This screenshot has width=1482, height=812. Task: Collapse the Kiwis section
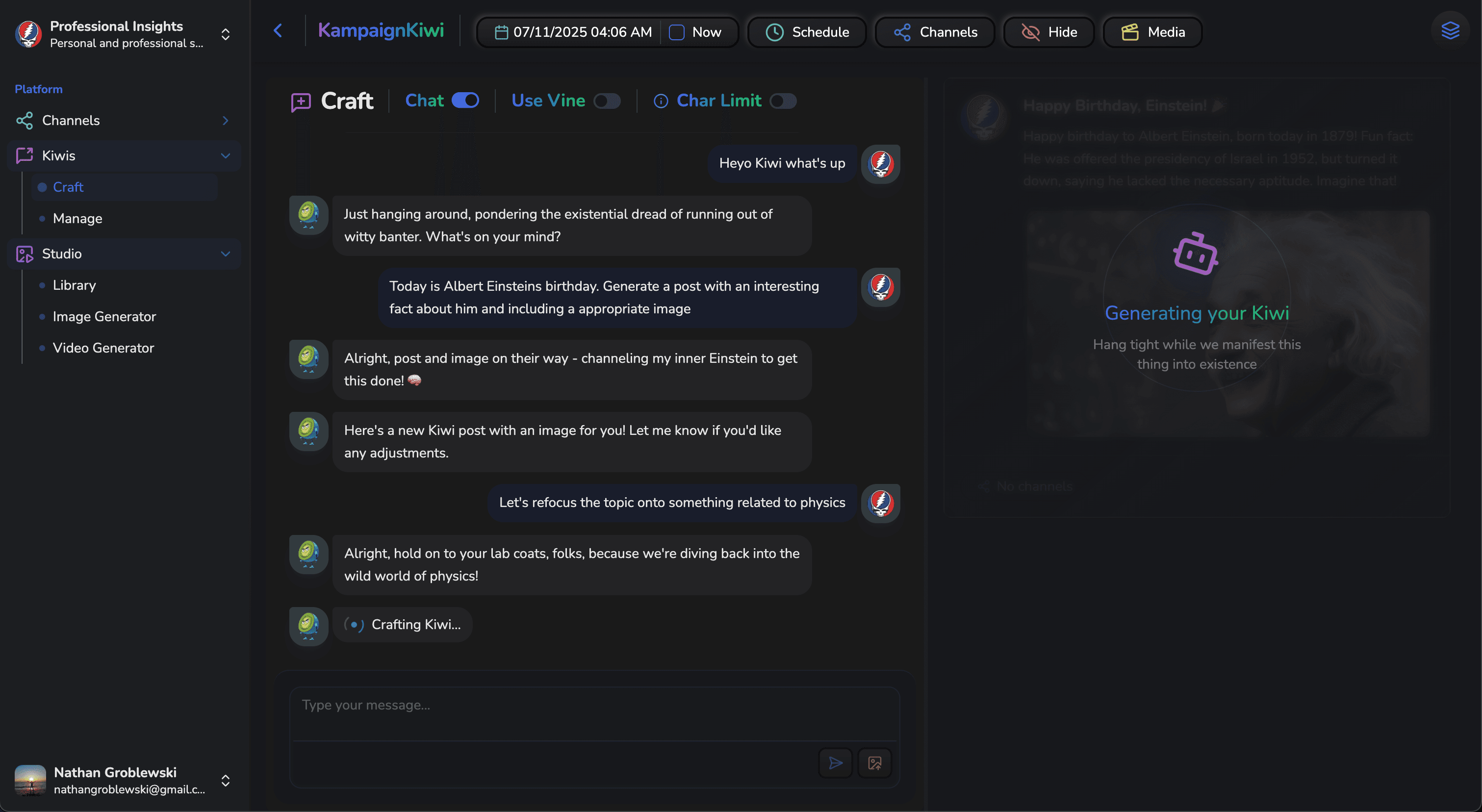point(226,156)
